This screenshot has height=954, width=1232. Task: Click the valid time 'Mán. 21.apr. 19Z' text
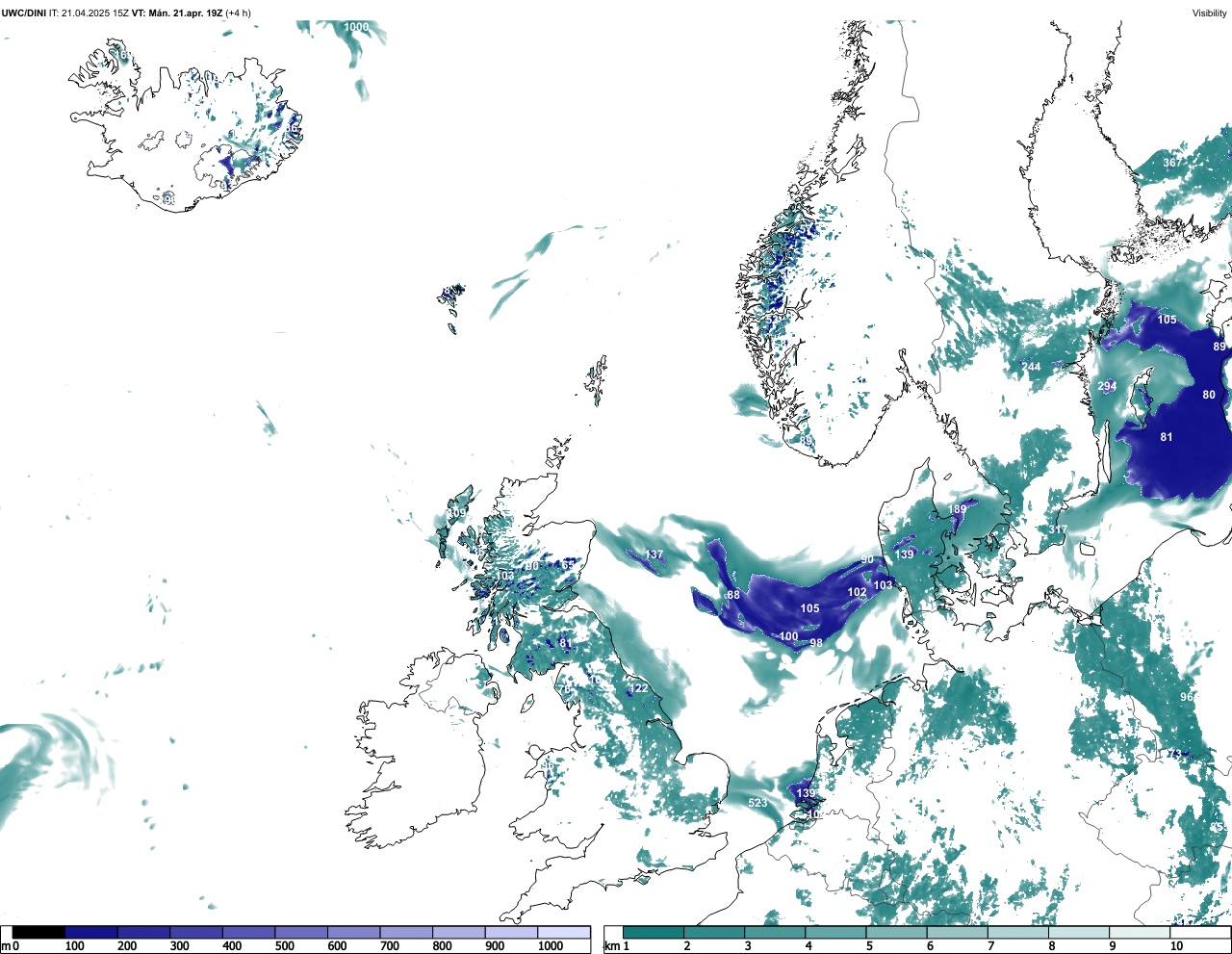(185, 13)
